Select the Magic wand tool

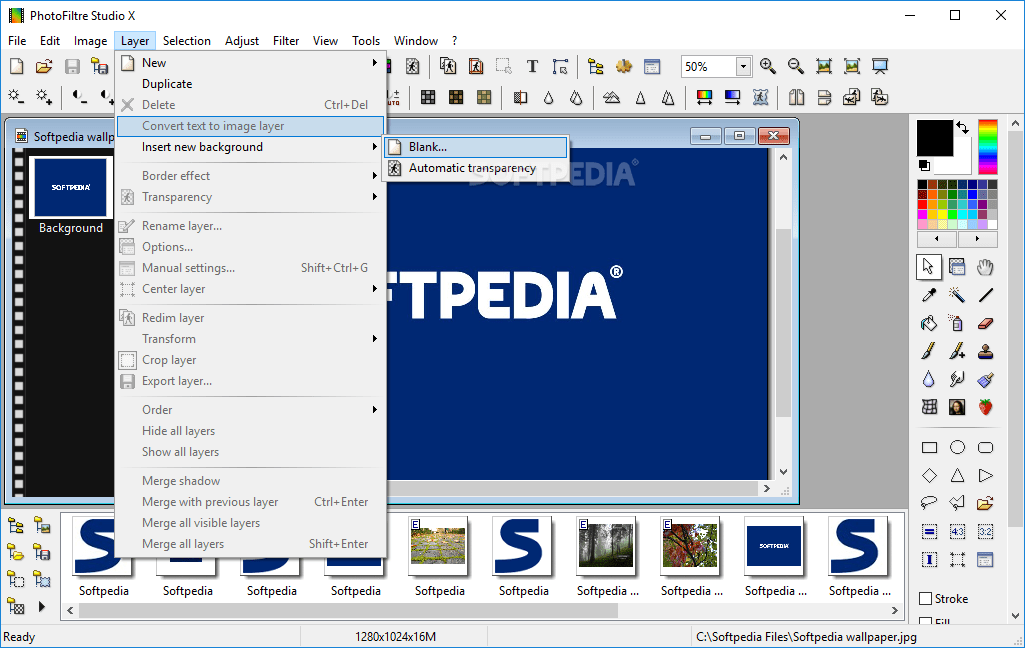(x=957, y=295)
